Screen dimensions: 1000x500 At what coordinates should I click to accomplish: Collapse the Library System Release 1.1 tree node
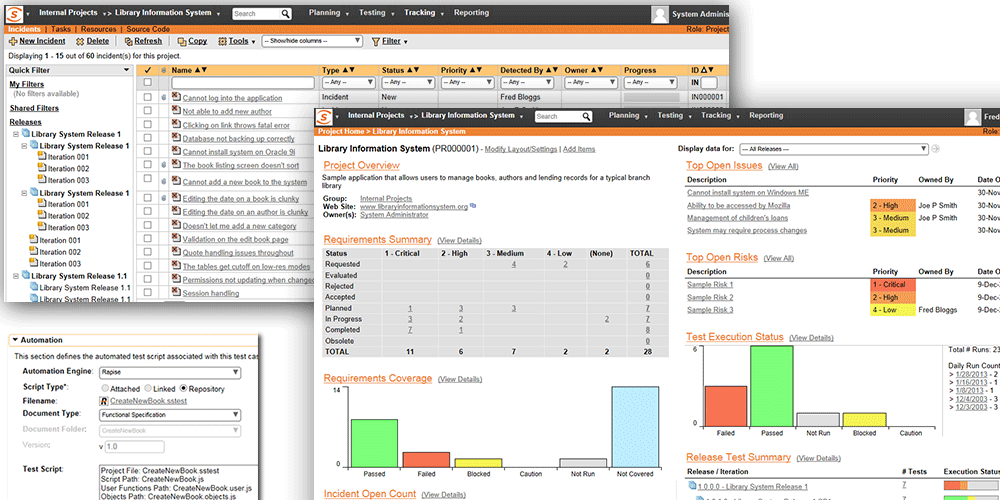point(16,276)
